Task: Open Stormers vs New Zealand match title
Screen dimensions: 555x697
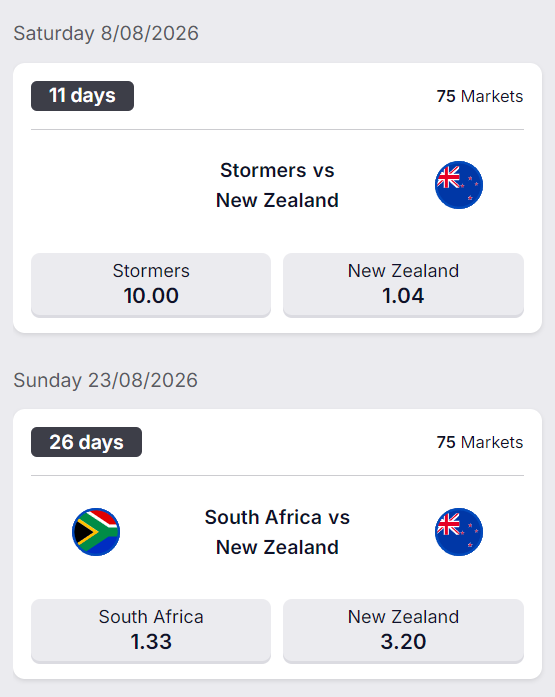Action: coord(277,185)
